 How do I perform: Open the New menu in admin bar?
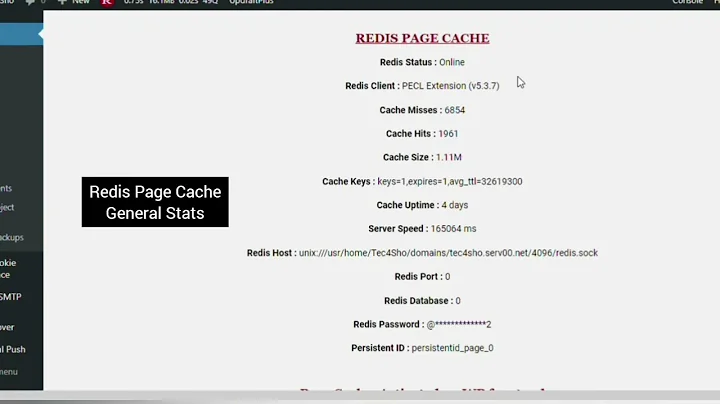(73, 2)
